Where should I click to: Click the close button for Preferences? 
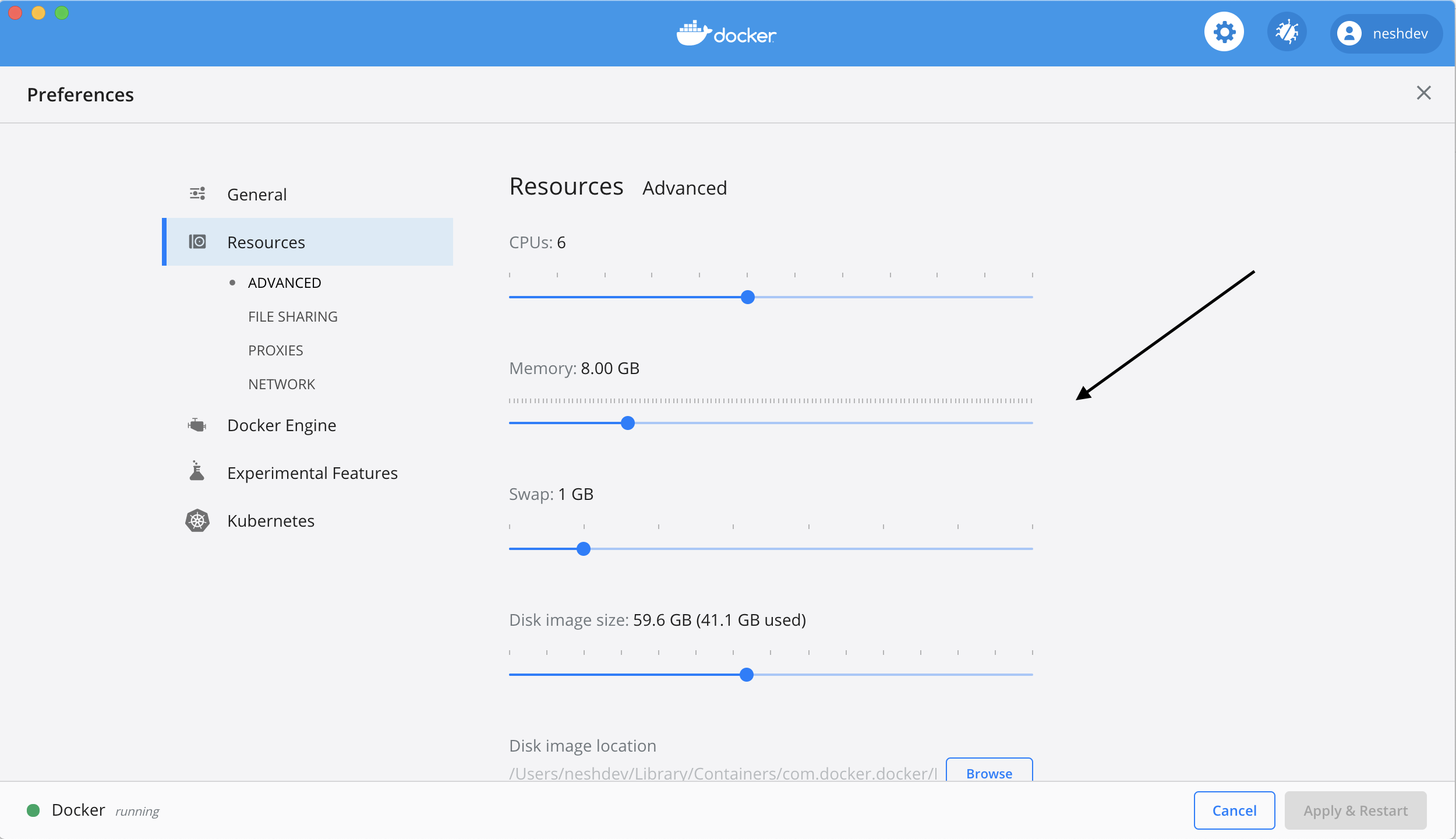1424,93
